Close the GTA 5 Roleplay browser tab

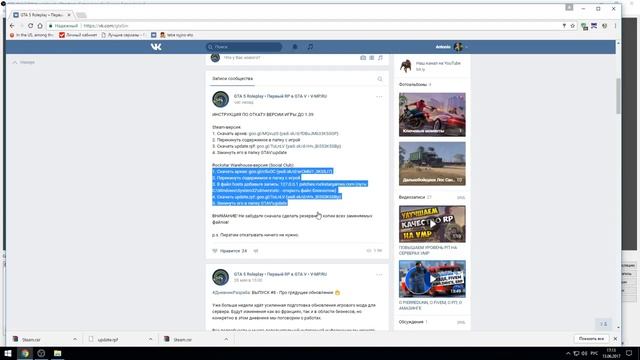tap(69, 15)
